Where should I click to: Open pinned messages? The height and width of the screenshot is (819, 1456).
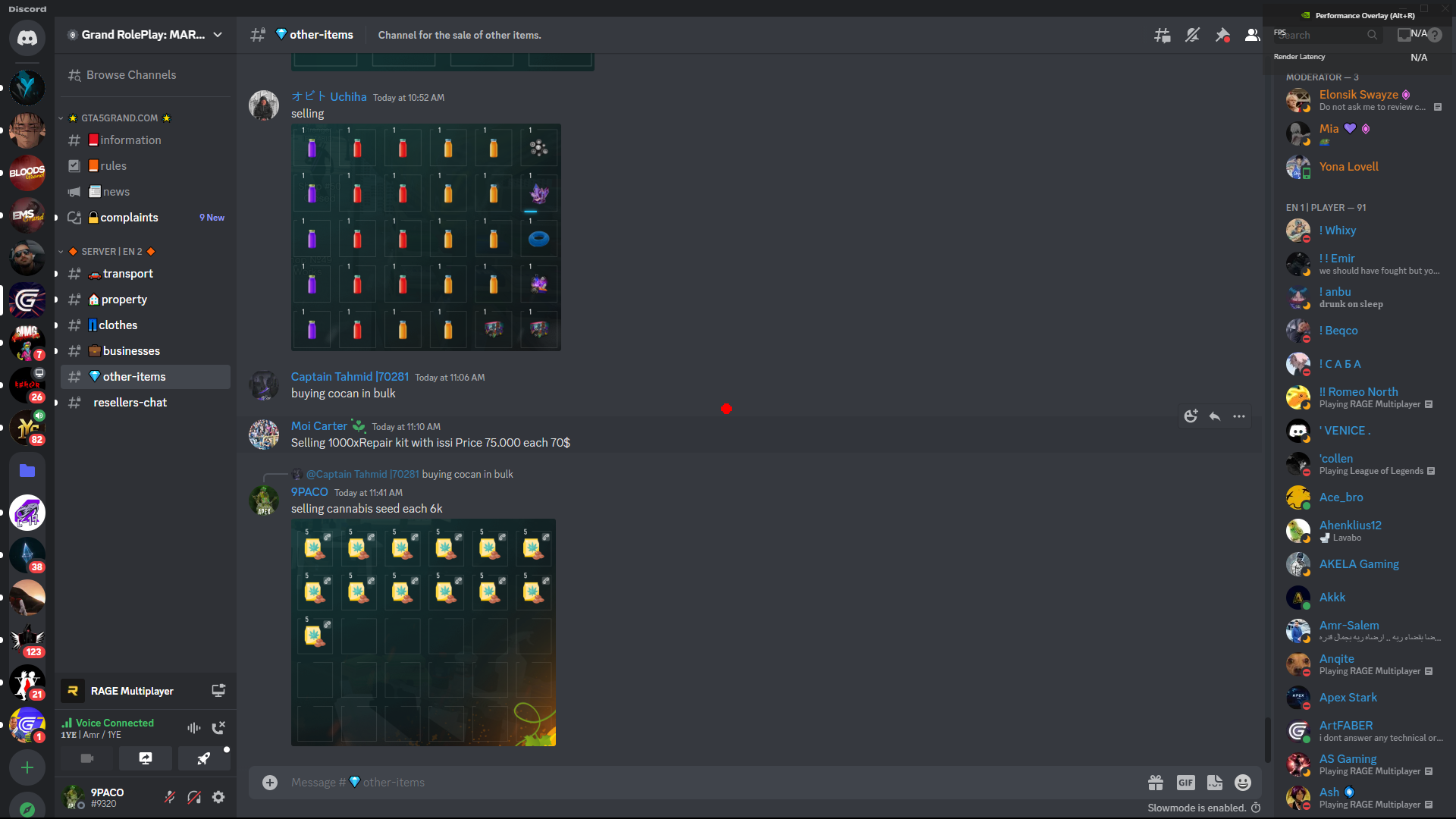(1222, 35)
